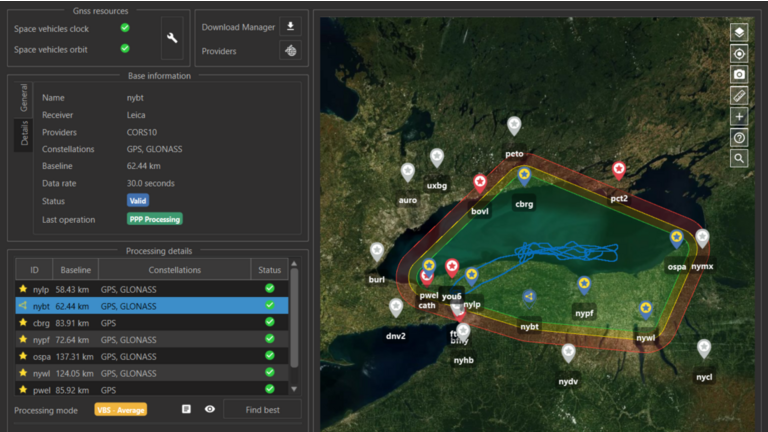Image resolution: width=768 pixels, height=432 pixels.
Task: Click the center-on-location target icon
Action: tap(739, 54)
